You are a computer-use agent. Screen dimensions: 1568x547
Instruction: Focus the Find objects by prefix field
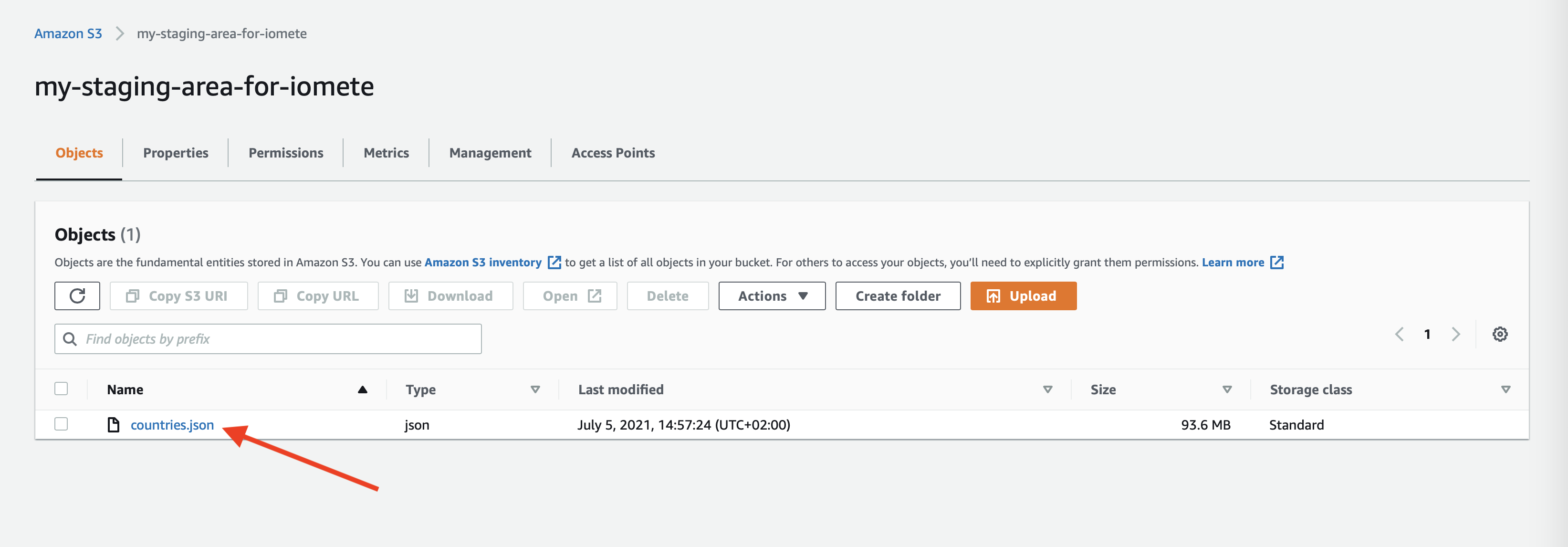268,339
